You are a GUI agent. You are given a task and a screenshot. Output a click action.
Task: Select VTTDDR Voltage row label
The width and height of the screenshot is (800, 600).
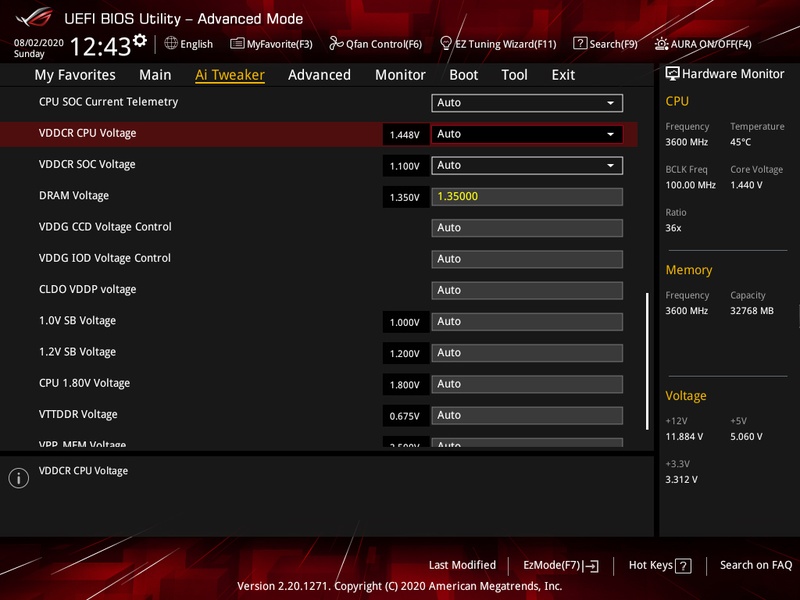point(78,415)
